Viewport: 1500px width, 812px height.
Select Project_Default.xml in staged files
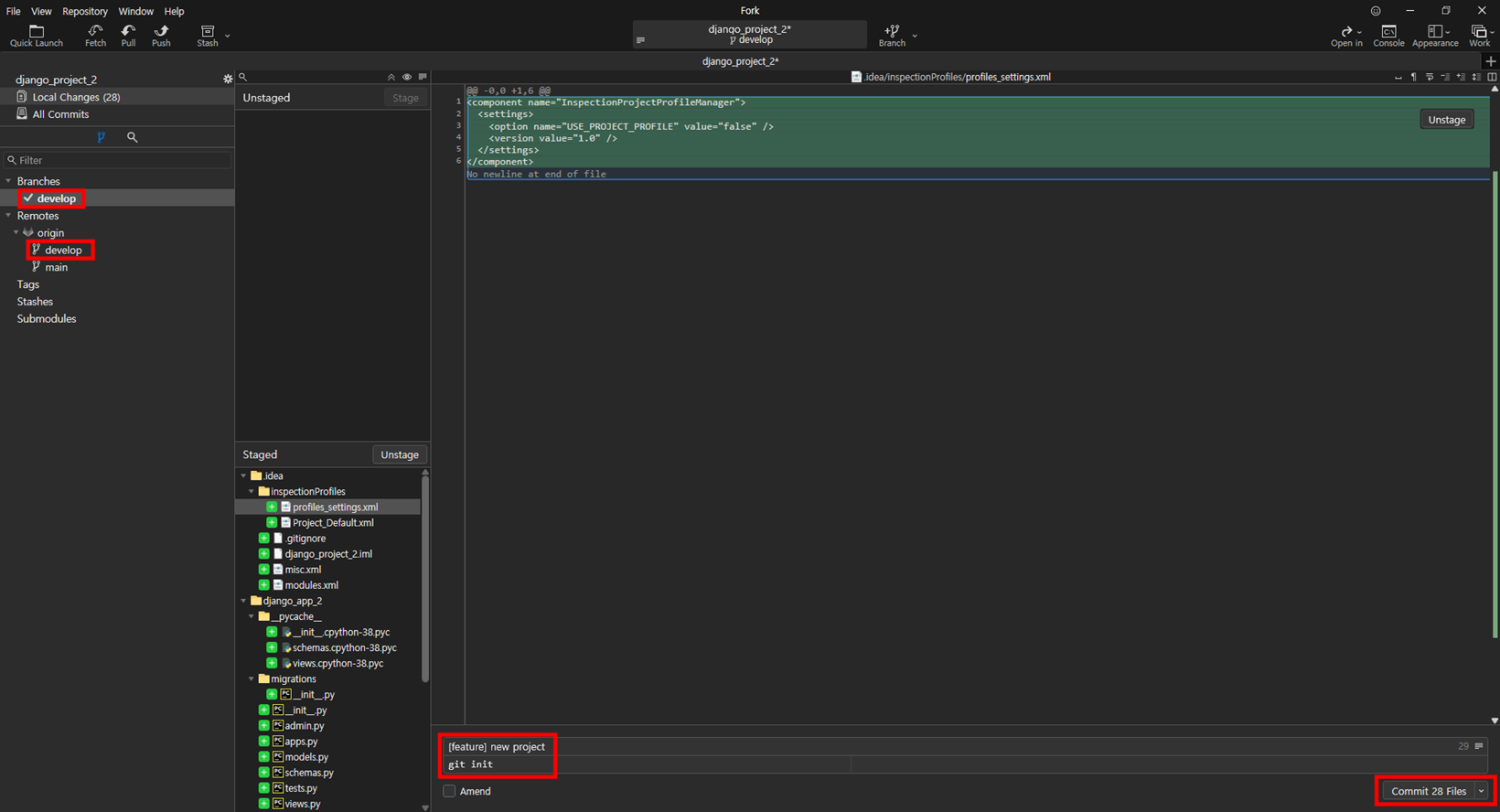click(x=333, y=523)
